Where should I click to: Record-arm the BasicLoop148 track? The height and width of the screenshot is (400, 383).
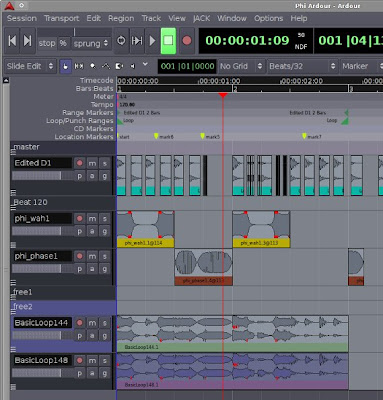(x=79, y=360)
